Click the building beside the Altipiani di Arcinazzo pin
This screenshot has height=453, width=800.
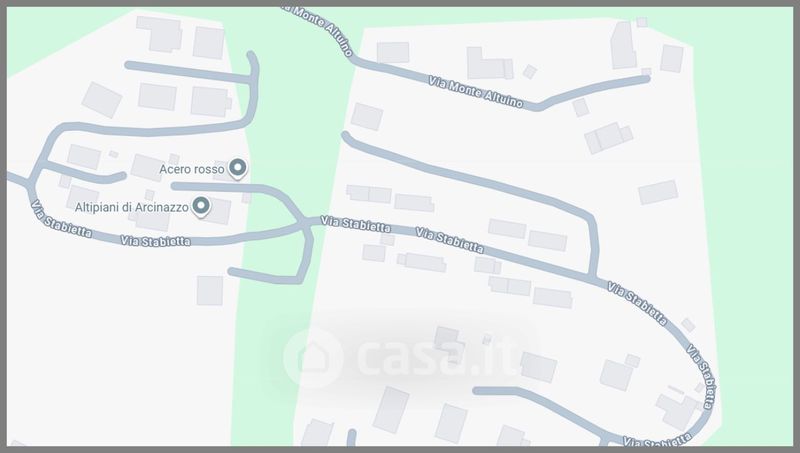(x=218, y=211)
